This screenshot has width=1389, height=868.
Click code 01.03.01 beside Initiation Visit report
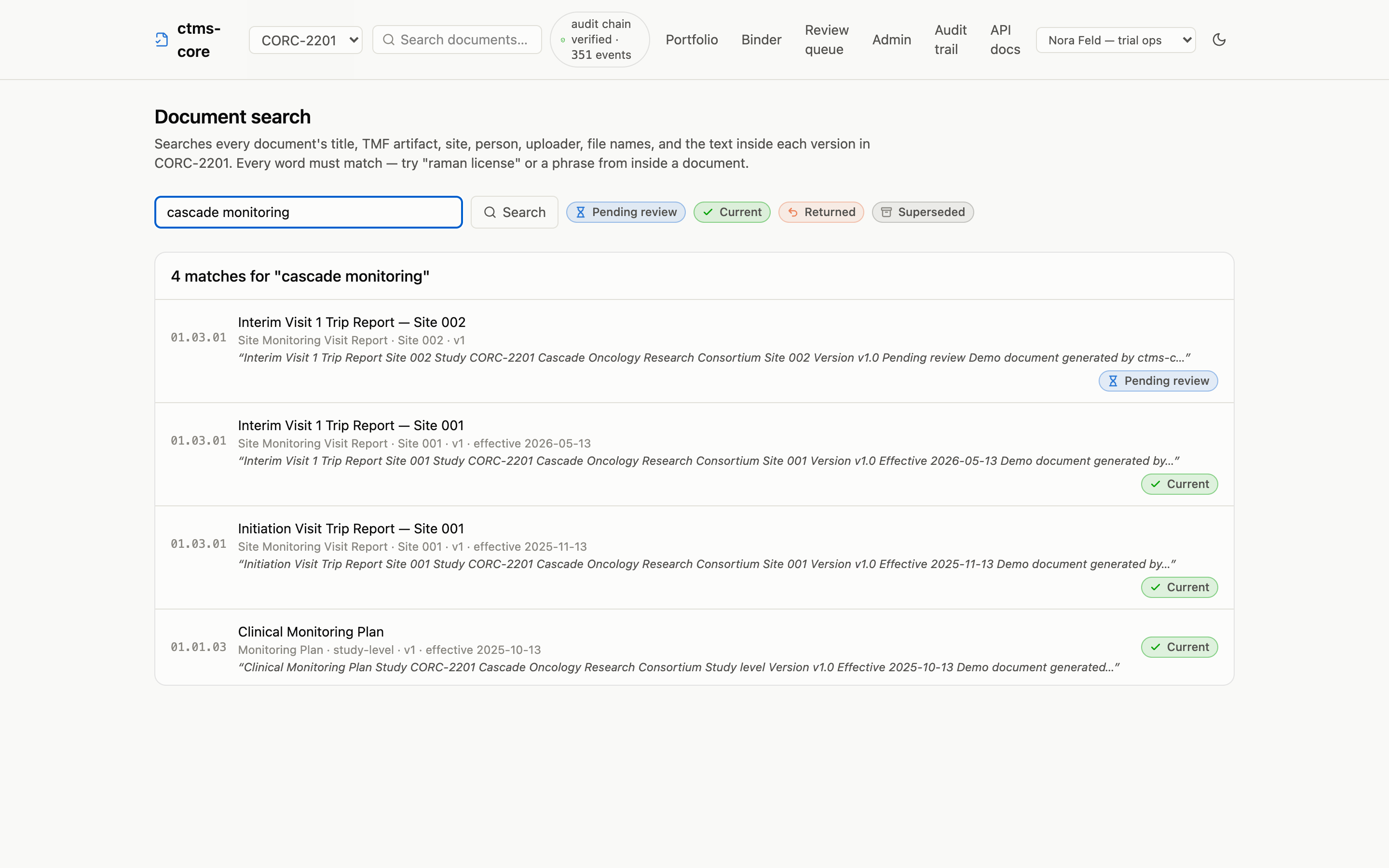pyautogui.click(x=198, y=543)
